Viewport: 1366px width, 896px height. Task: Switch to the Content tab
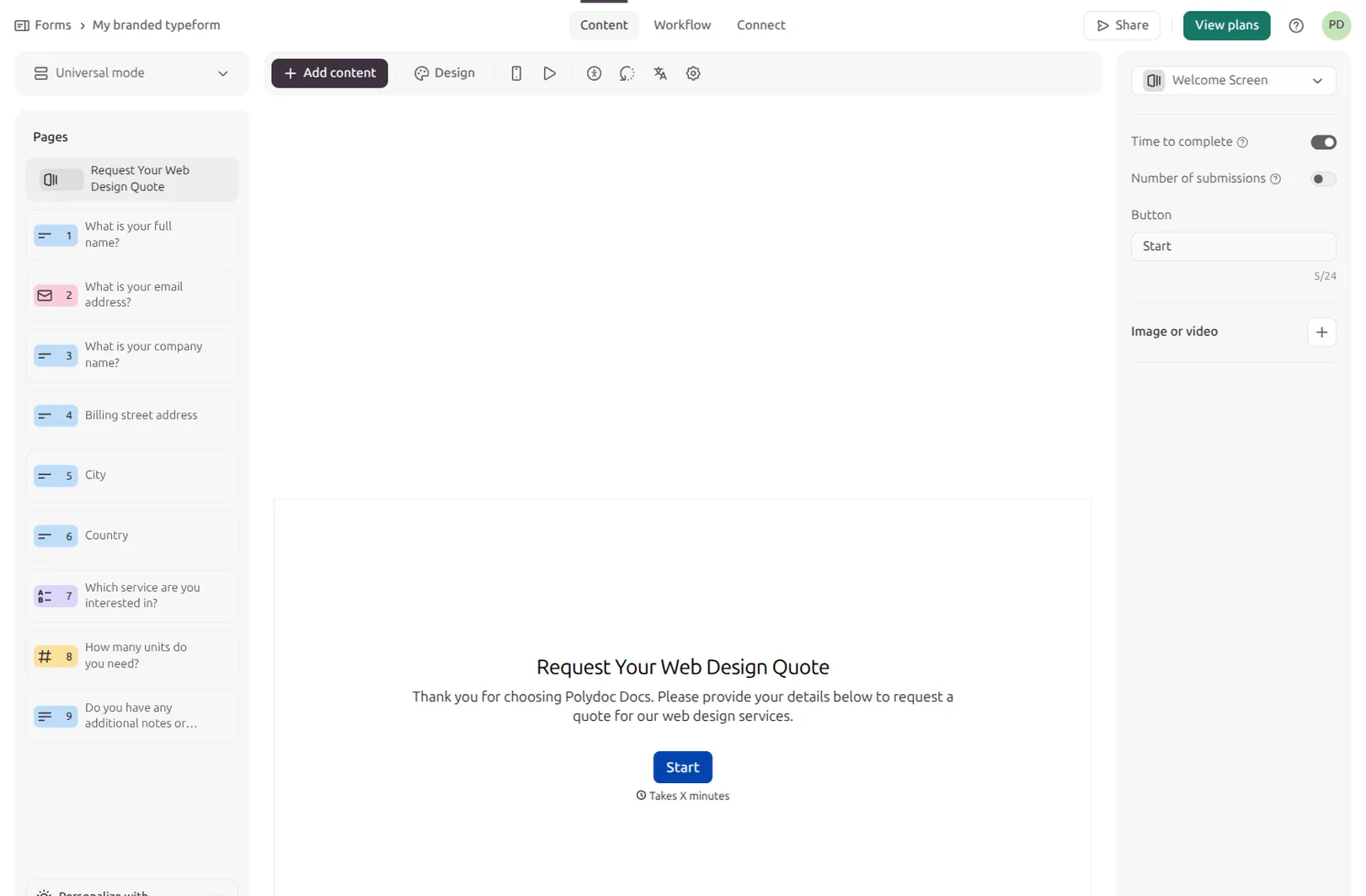604,25
